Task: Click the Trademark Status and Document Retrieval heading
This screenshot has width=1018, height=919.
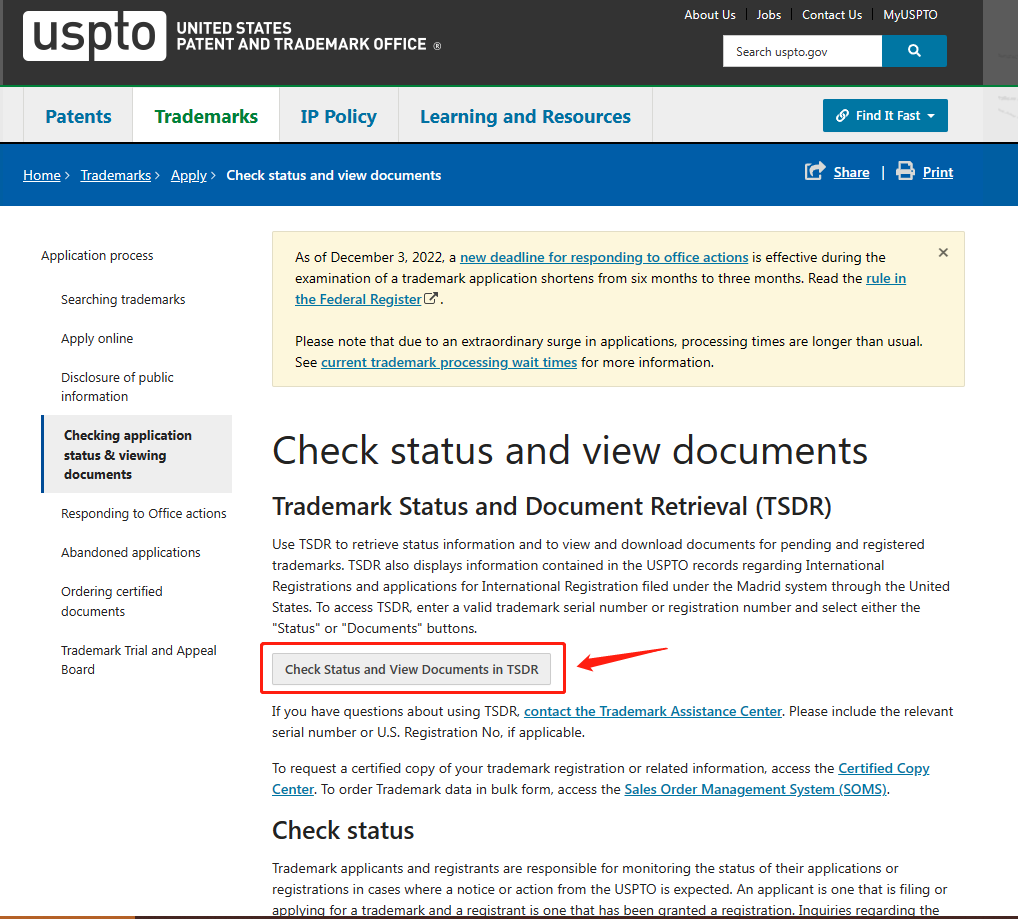Action: point(552,507)
